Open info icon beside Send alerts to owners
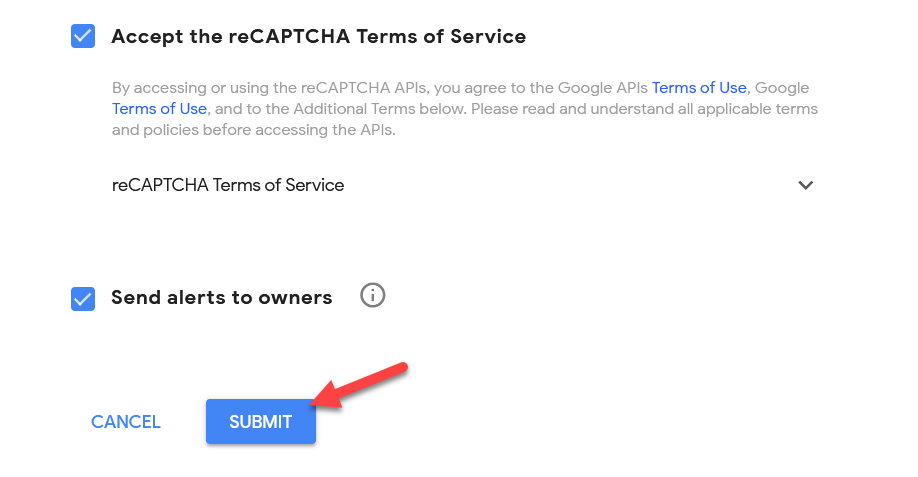Screen dimensions: 918x477 (x=372, y=296)
